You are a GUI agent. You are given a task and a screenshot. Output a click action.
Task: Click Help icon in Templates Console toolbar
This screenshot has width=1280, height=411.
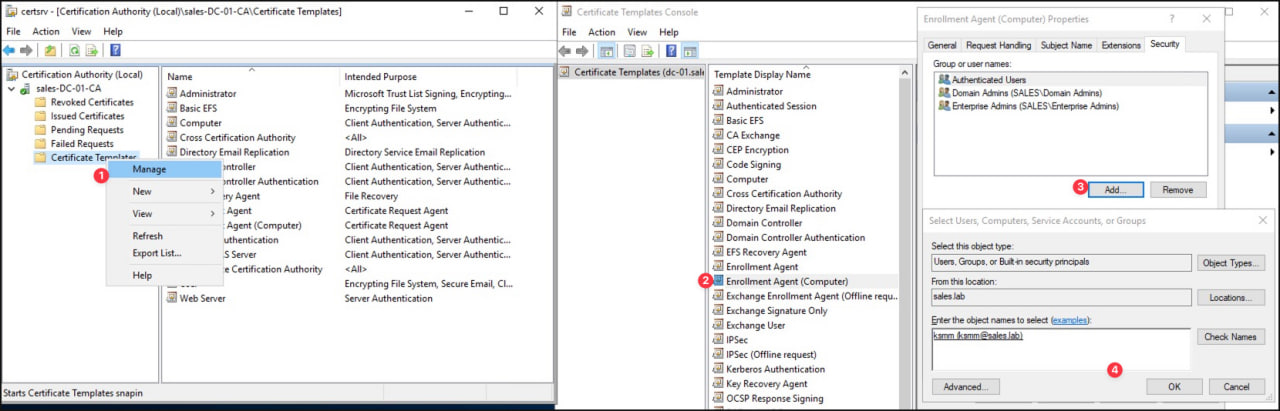672,50
